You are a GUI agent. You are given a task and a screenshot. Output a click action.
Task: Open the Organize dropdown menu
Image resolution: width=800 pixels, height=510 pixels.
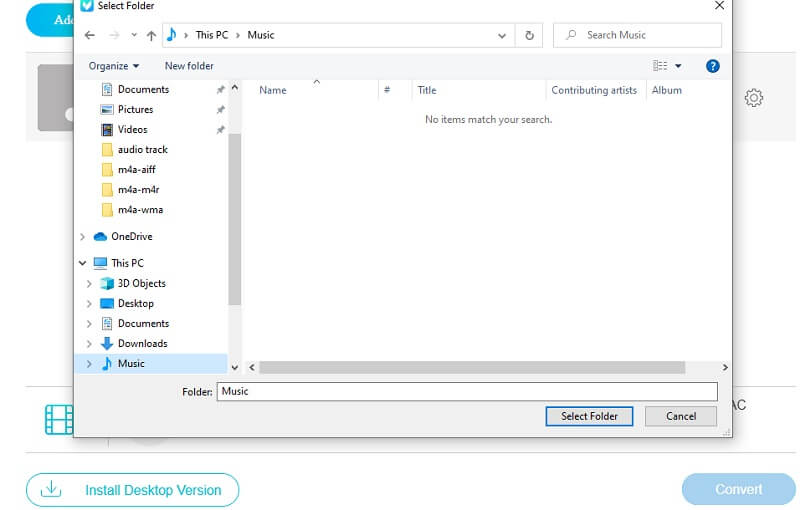[114, 66]
